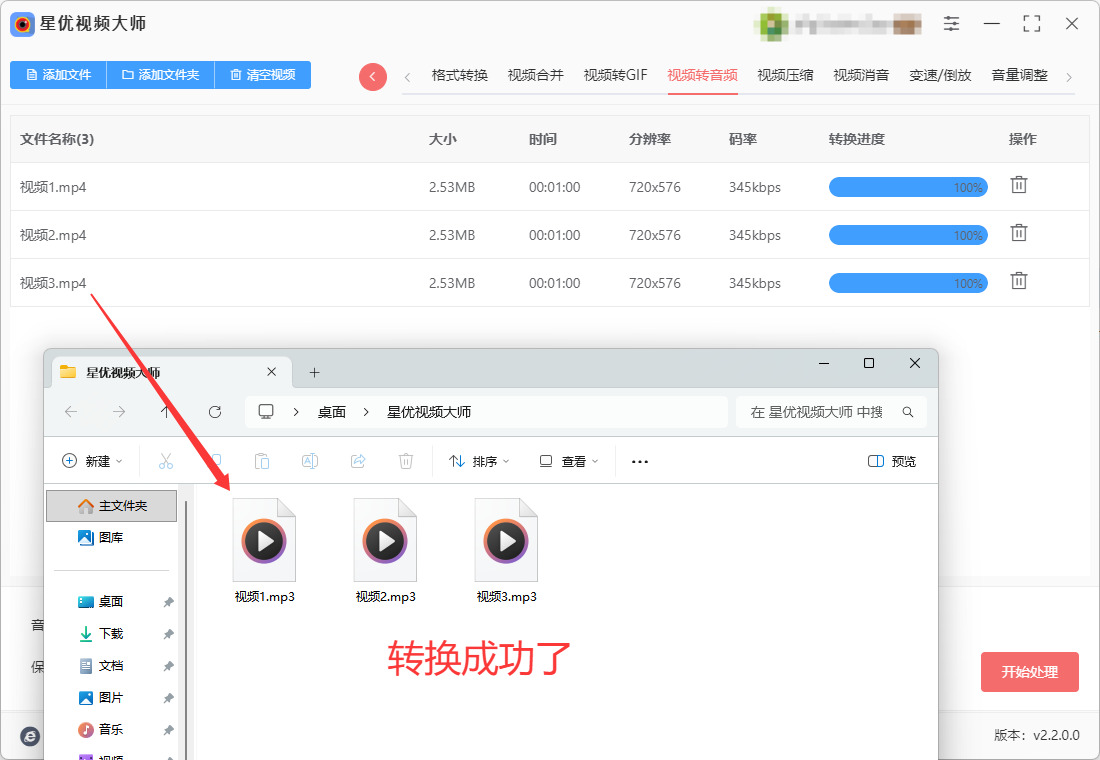Open a new Explorer tab with the plus icon
1100x760 pixels.
314,373
